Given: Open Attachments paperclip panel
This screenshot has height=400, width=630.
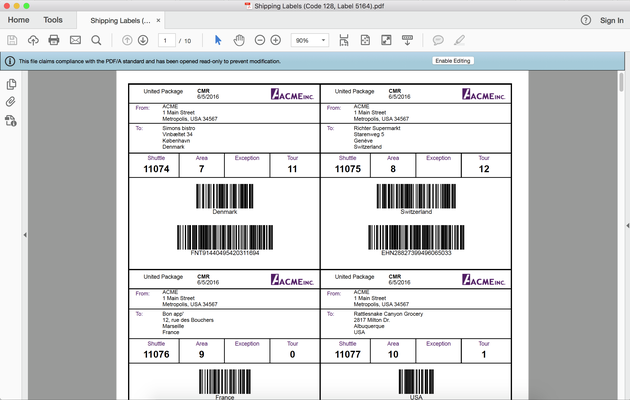Looking at the screenshot, I should click(x=11, y=102).
